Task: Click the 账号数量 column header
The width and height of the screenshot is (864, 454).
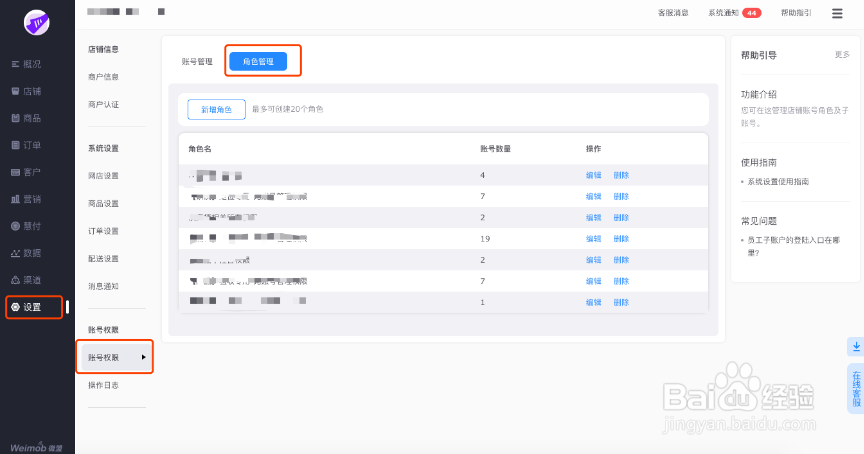Action: point(495,149)
